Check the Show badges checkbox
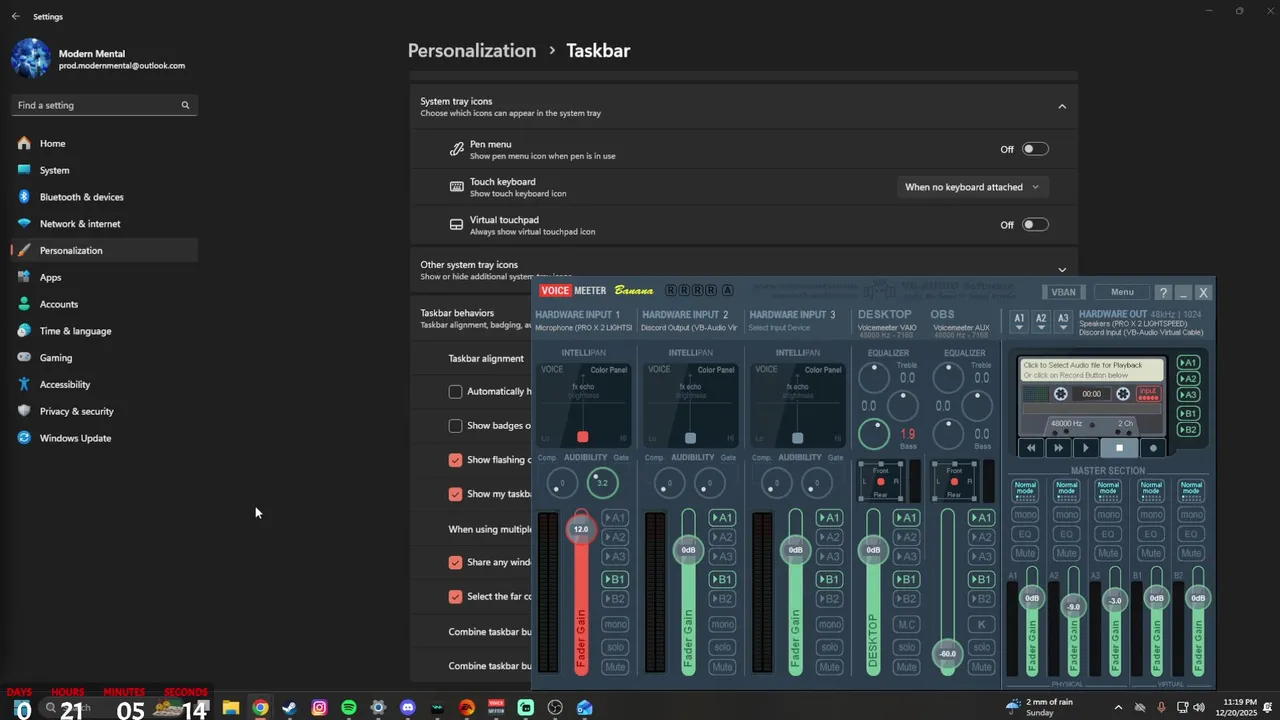The width and height of the screenshot is (1280, 720). point(455,426)
